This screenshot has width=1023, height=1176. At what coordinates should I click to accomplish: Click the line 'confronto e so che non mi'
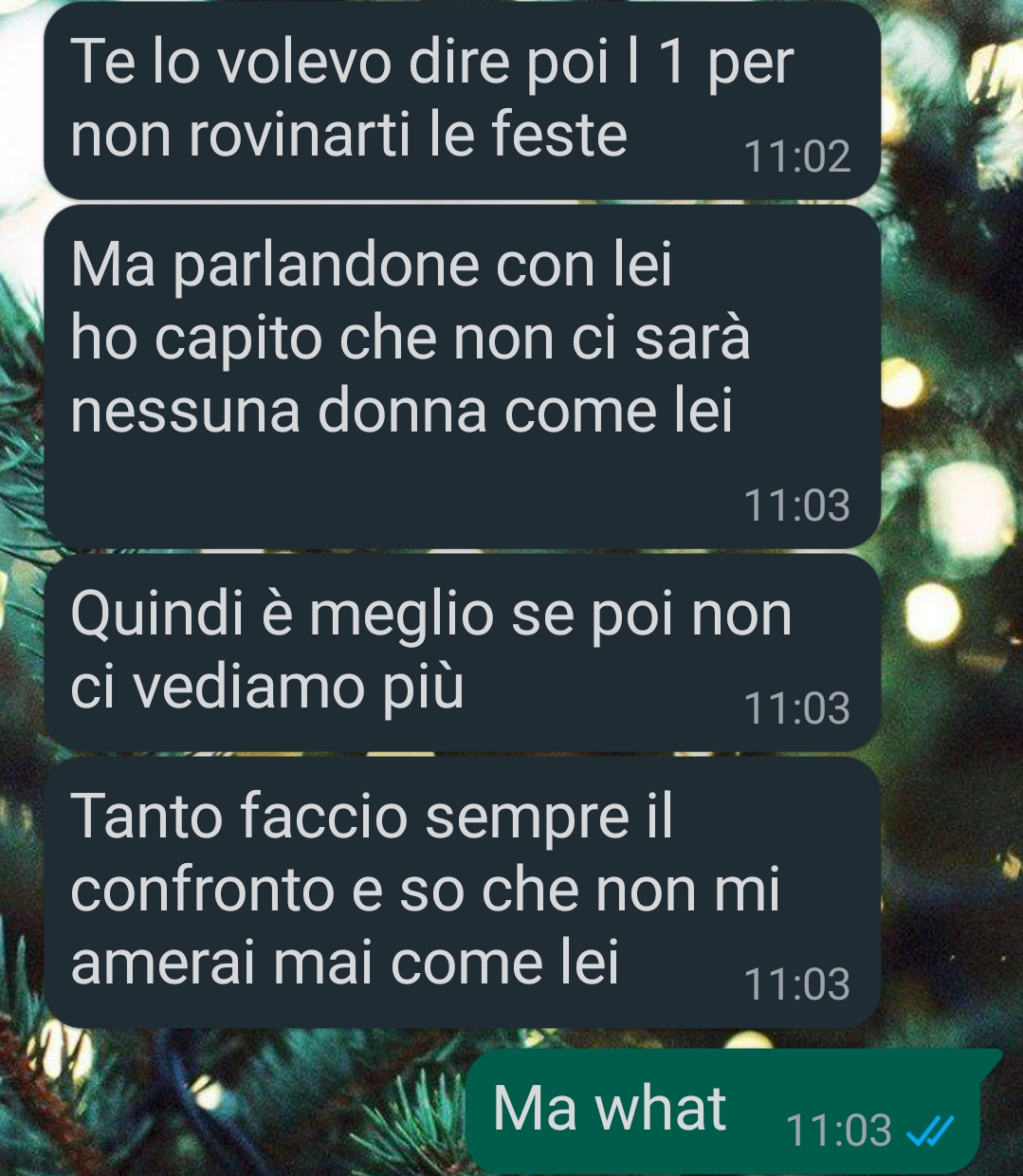click(425, 890)
